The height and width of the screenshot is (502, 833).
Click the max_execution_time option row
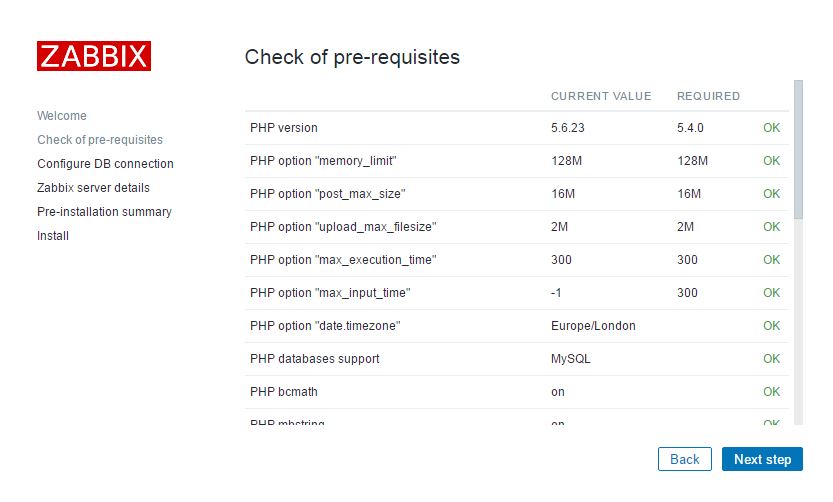click(x=343, y=260)
